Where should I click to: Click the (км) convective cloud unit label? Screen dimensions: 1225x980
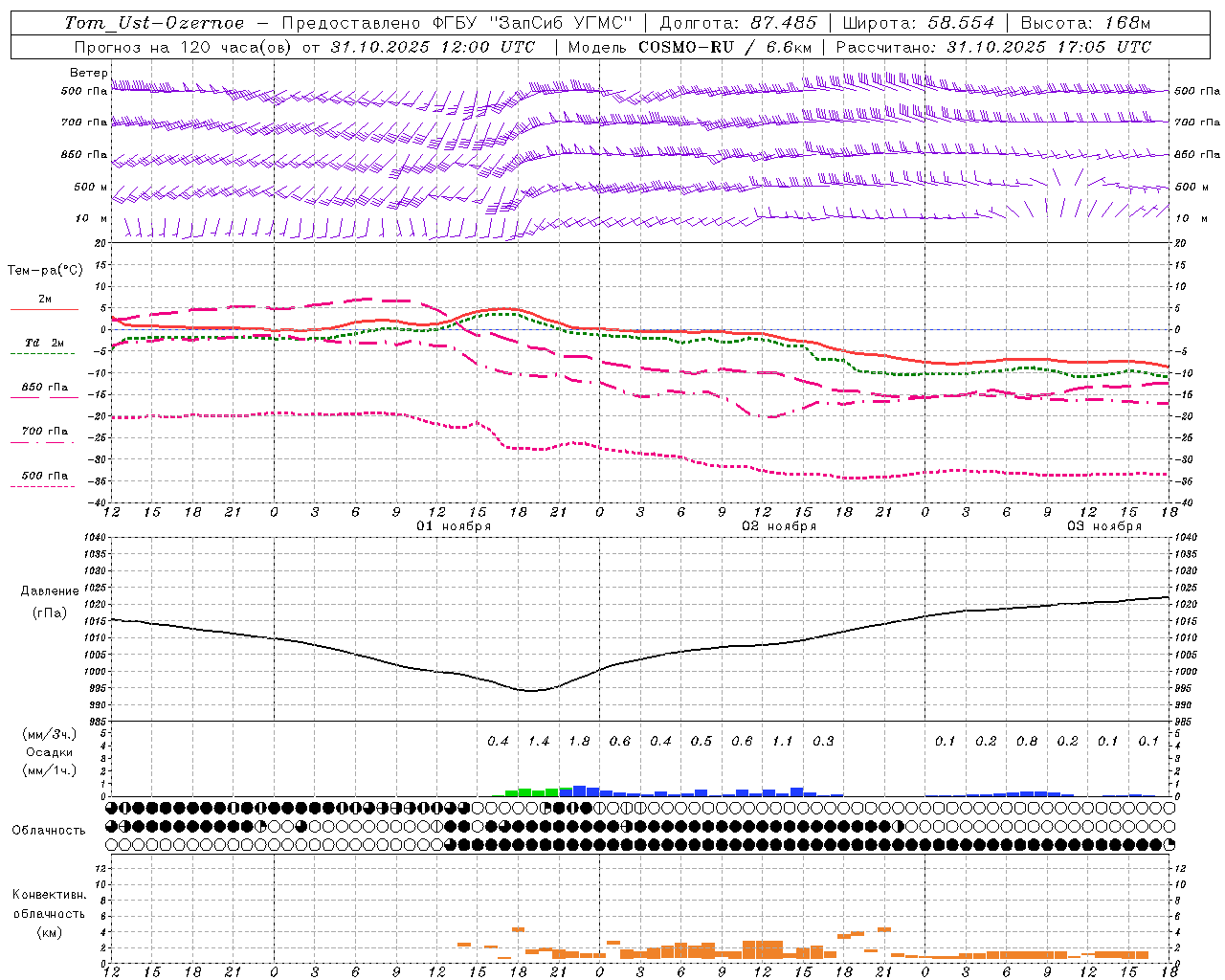(x=49, y=931)
